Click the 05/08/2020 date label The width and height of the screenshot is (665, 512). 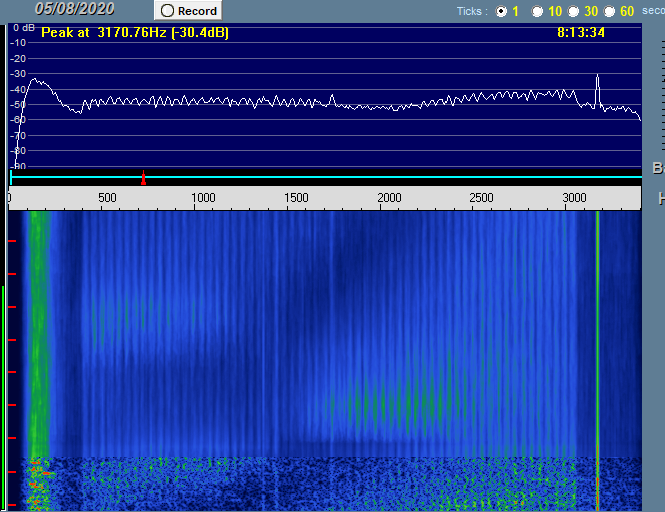74,9
